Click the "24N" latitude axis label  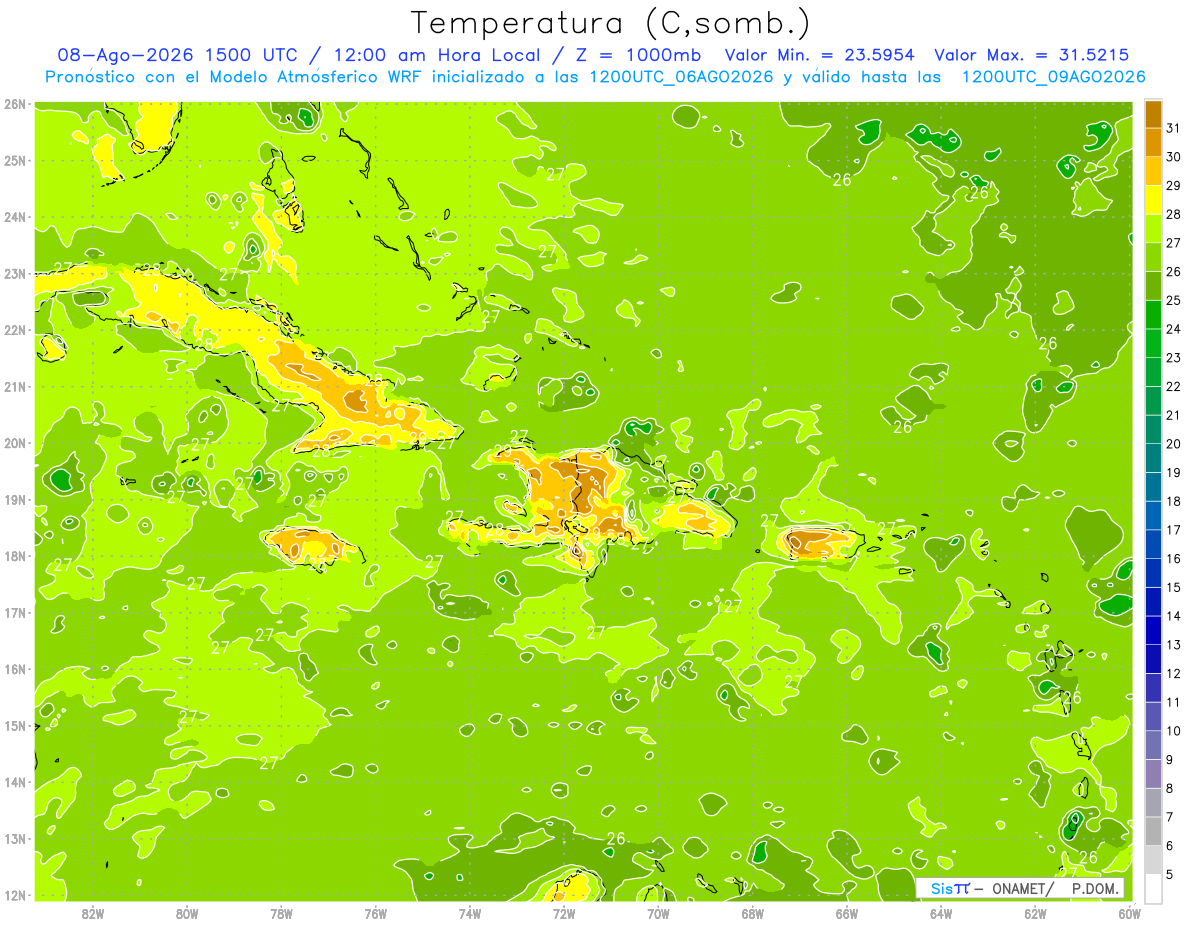[15, 217]
